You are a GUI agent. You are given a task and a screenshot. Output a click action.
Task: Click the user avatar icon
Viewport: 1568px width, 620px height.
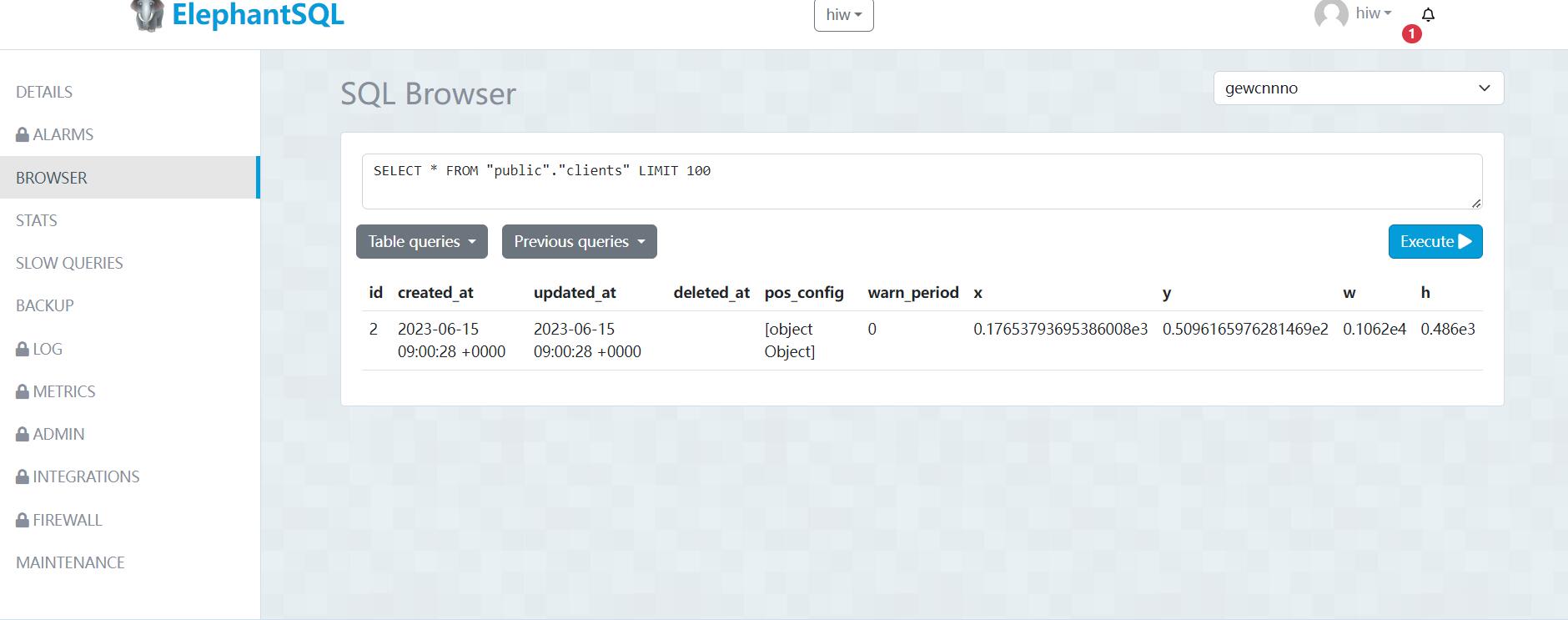(1331, 14)
